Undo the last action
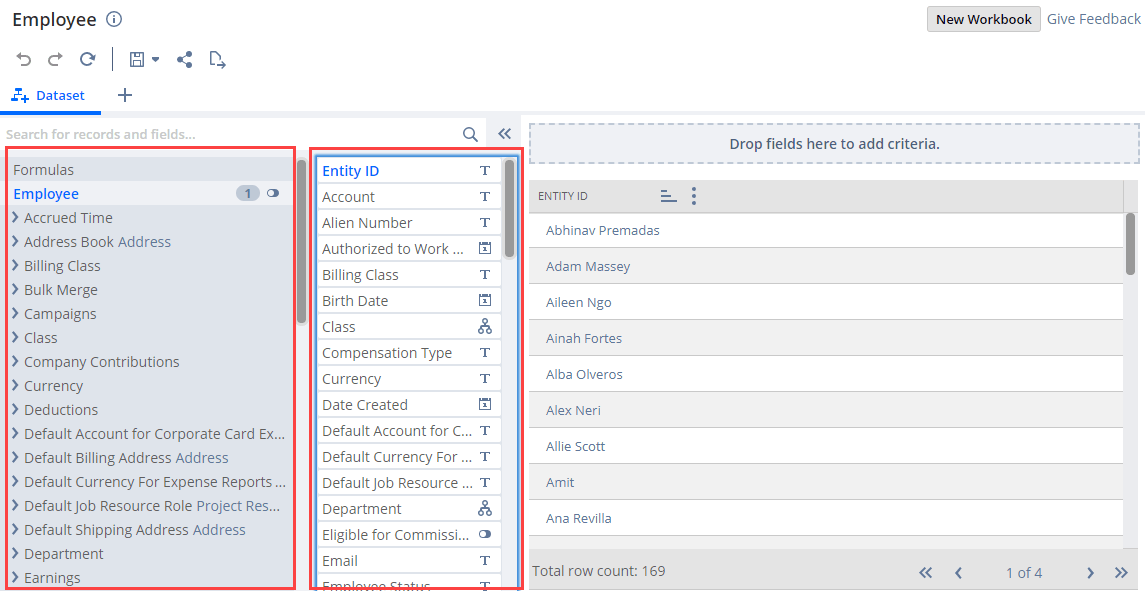 (x=23, y=59)
